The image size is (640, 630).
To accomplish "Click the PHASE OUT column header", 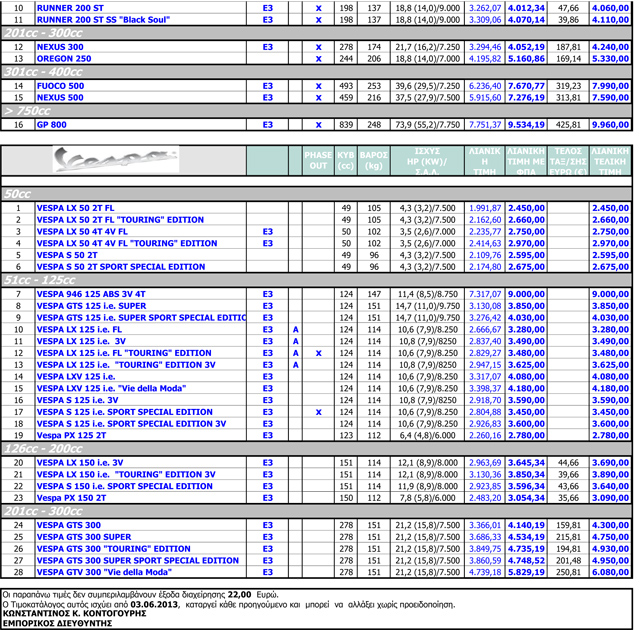I will [x=318, y=161].
